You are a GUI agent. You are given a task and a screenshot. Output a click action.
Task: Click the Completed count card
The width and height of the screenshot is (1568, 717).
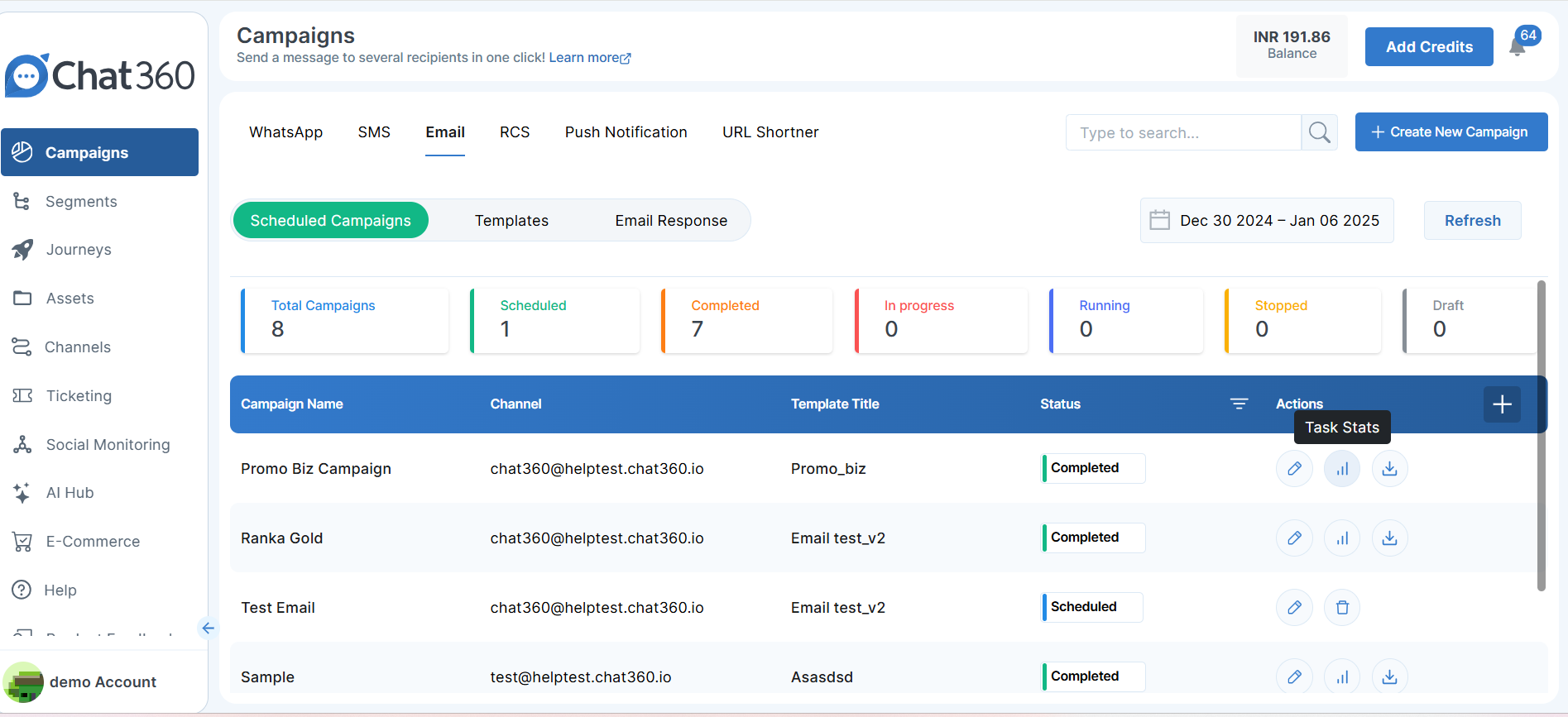coord(746,321)
